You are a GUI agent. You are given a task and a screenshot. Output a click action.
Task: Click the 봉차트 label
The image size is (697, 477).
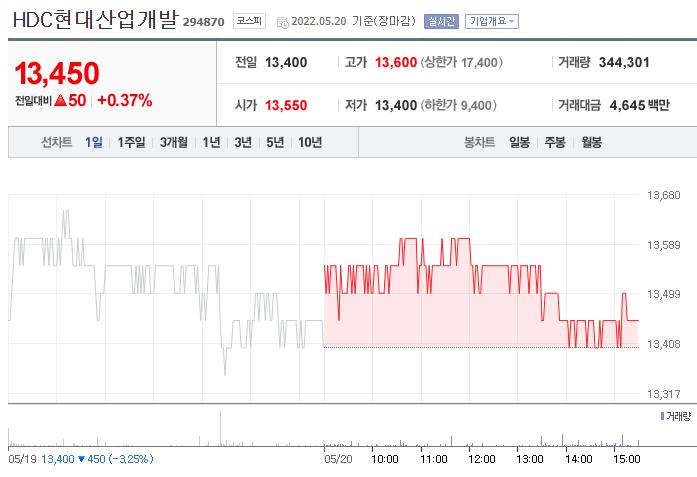(x=479, y=142)
